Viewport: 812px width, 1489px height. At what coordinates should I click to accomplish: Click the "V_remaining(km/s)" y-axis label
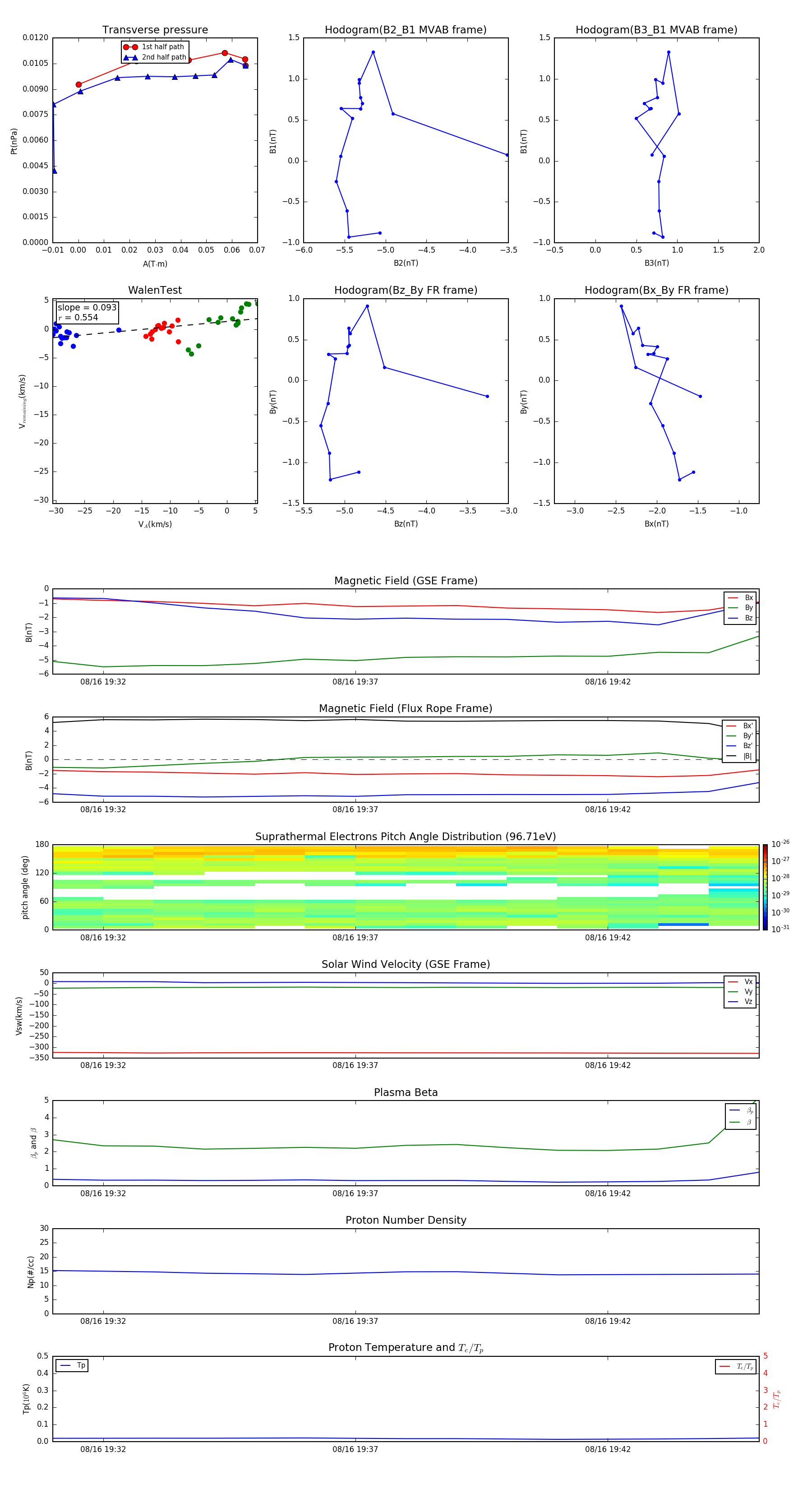coord(23,401)
